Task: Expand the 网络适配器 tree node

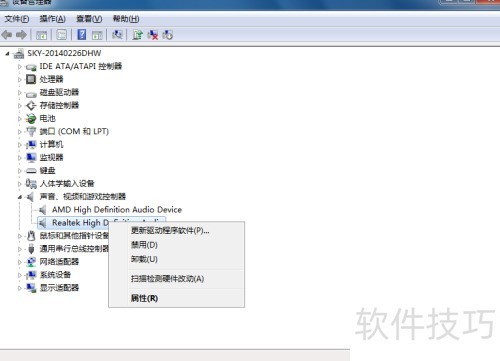Action: (19, 262)
